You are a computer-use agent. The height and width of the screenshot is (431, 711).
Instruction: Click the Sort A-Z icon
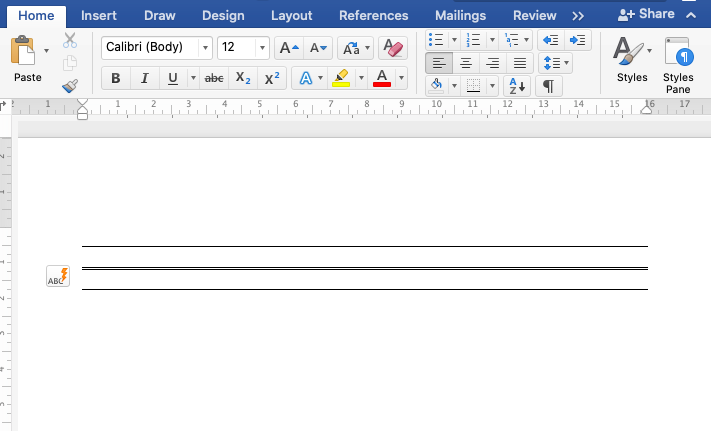pyautogui.click(x=517, y=86)
